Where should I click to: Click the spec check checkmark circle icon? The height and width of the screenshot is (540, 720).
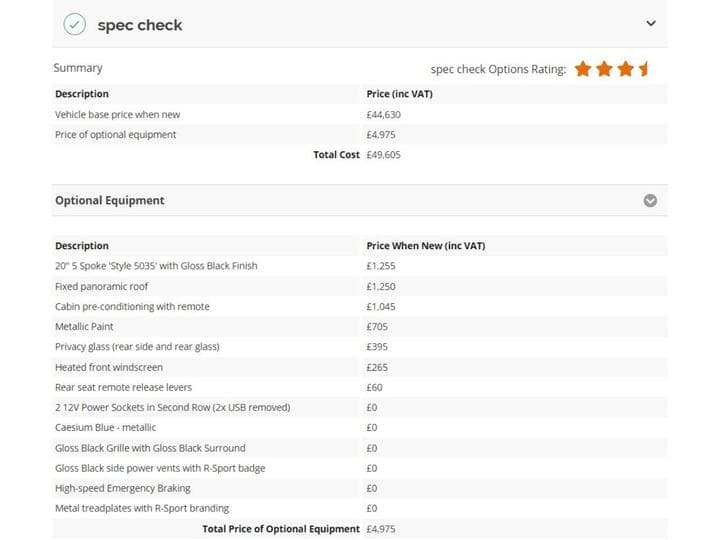pyautogui.click(x=74, y=24)
